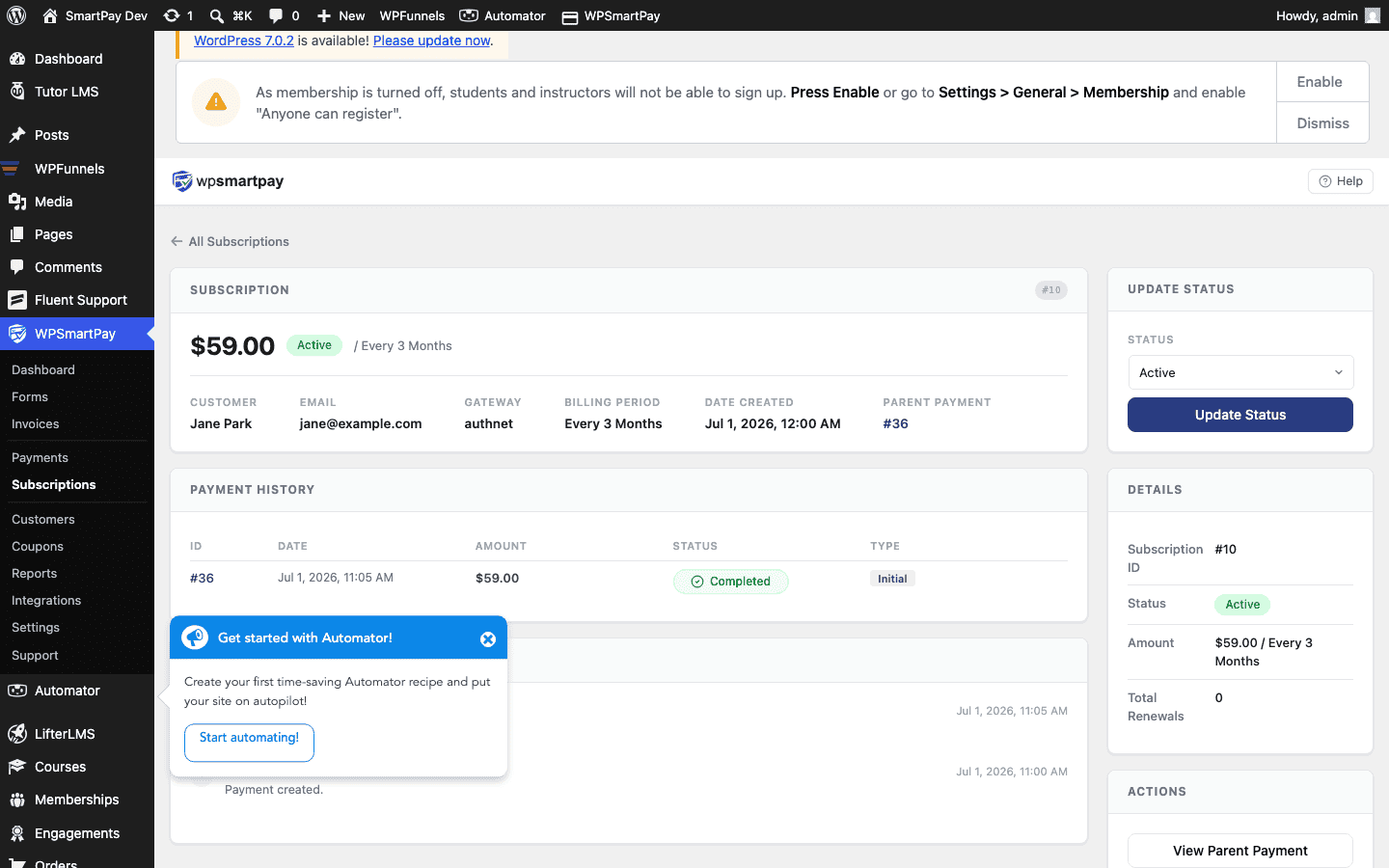
Task: Go back to All Subscriptions
Action: (x=231, y=241)
